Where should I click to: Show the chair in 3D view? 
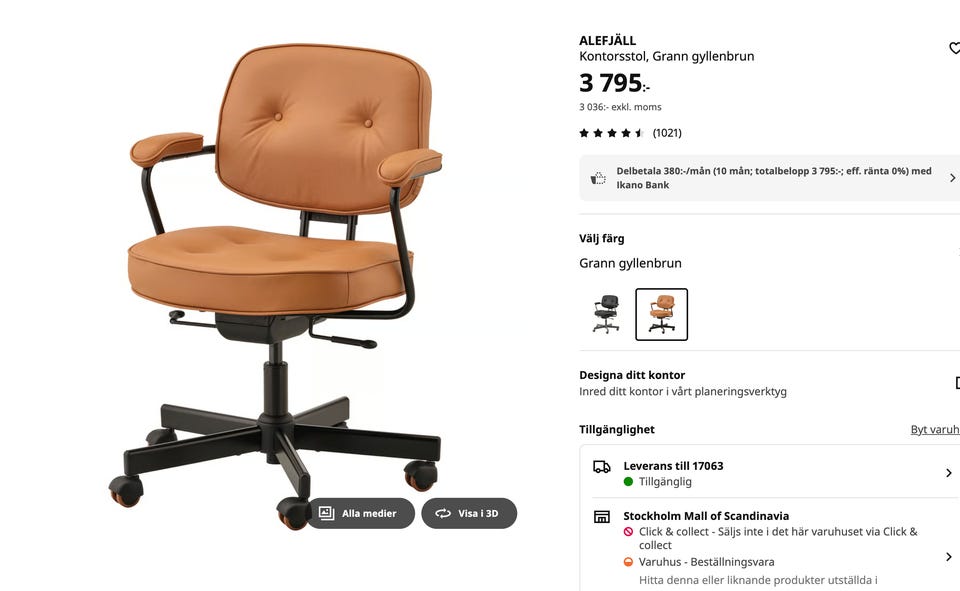tap(469, 513)
